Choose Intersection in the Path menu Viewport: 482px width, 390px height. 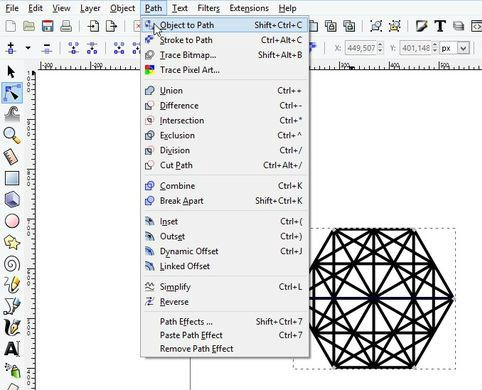(x=225, y=121)
